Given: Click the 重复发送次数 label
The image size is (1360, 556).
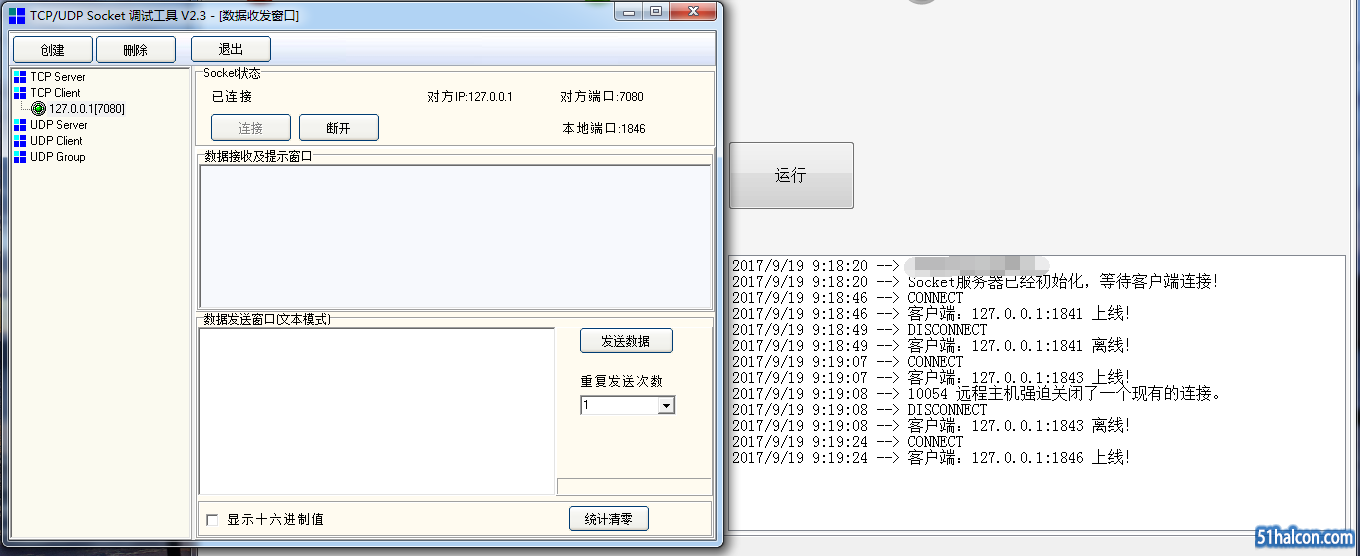Looking at the screenshot, I should click(x=622, y=381).
